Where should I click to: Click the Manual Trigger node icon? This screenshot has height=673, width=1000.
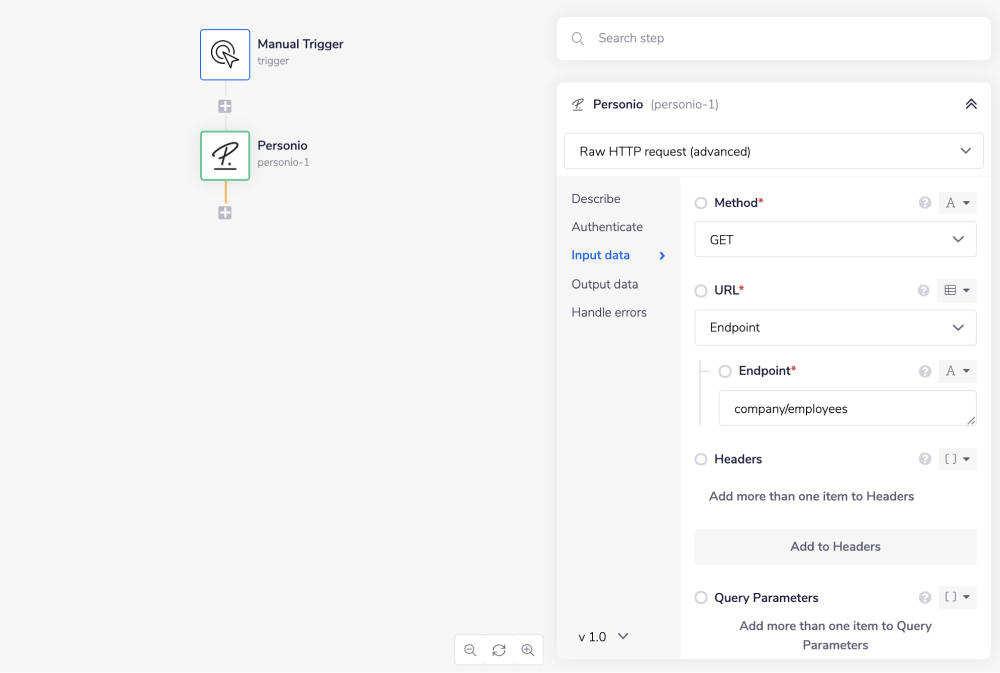pos(225,54)
